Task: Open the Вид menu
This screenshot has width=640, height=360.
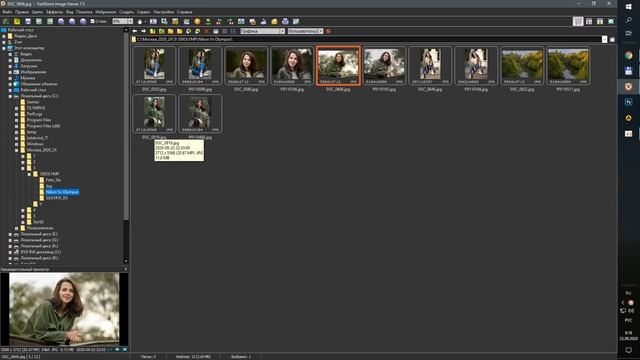Action: click(x=70, y=12)
